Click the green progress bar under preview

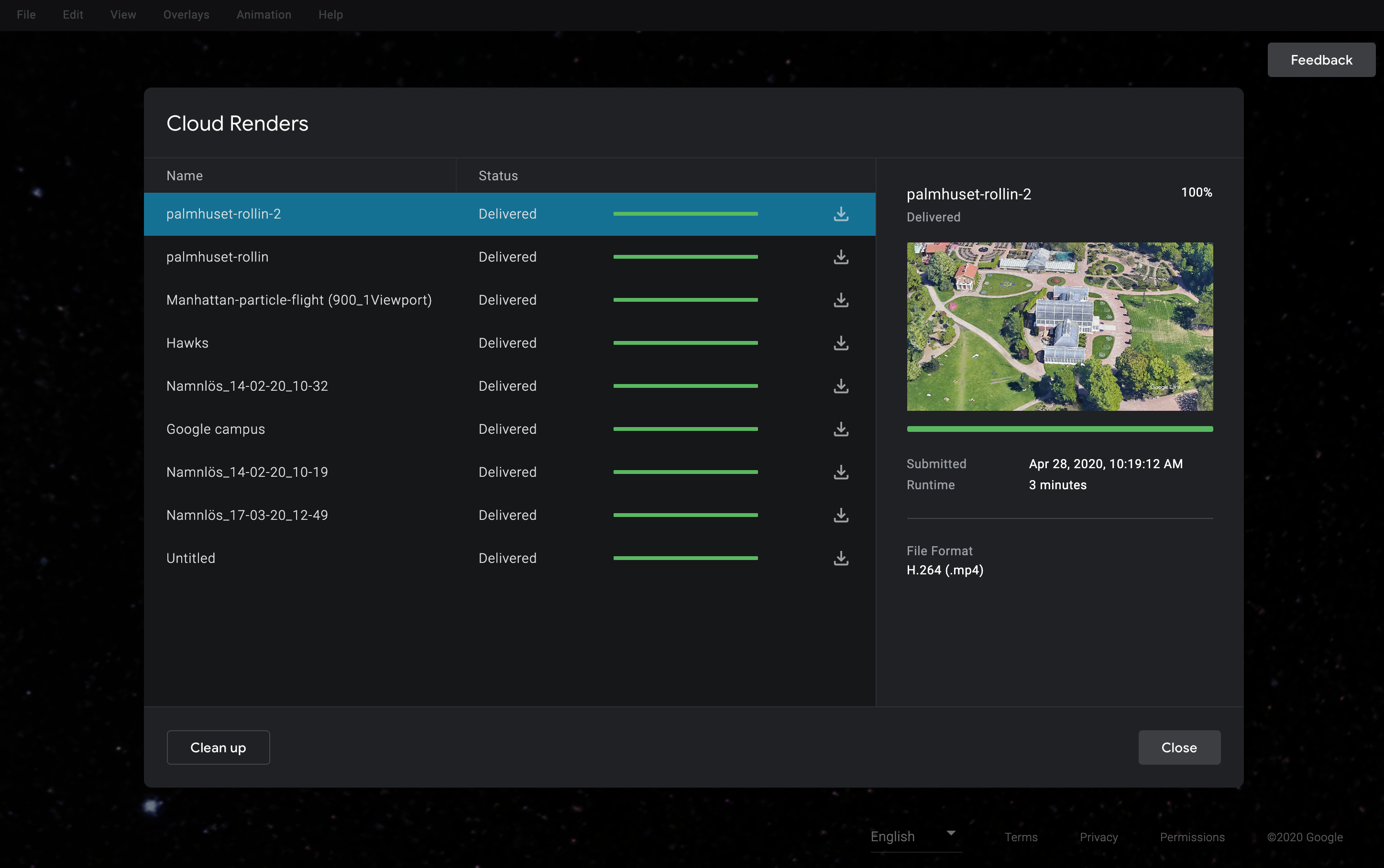[1059, 429]
